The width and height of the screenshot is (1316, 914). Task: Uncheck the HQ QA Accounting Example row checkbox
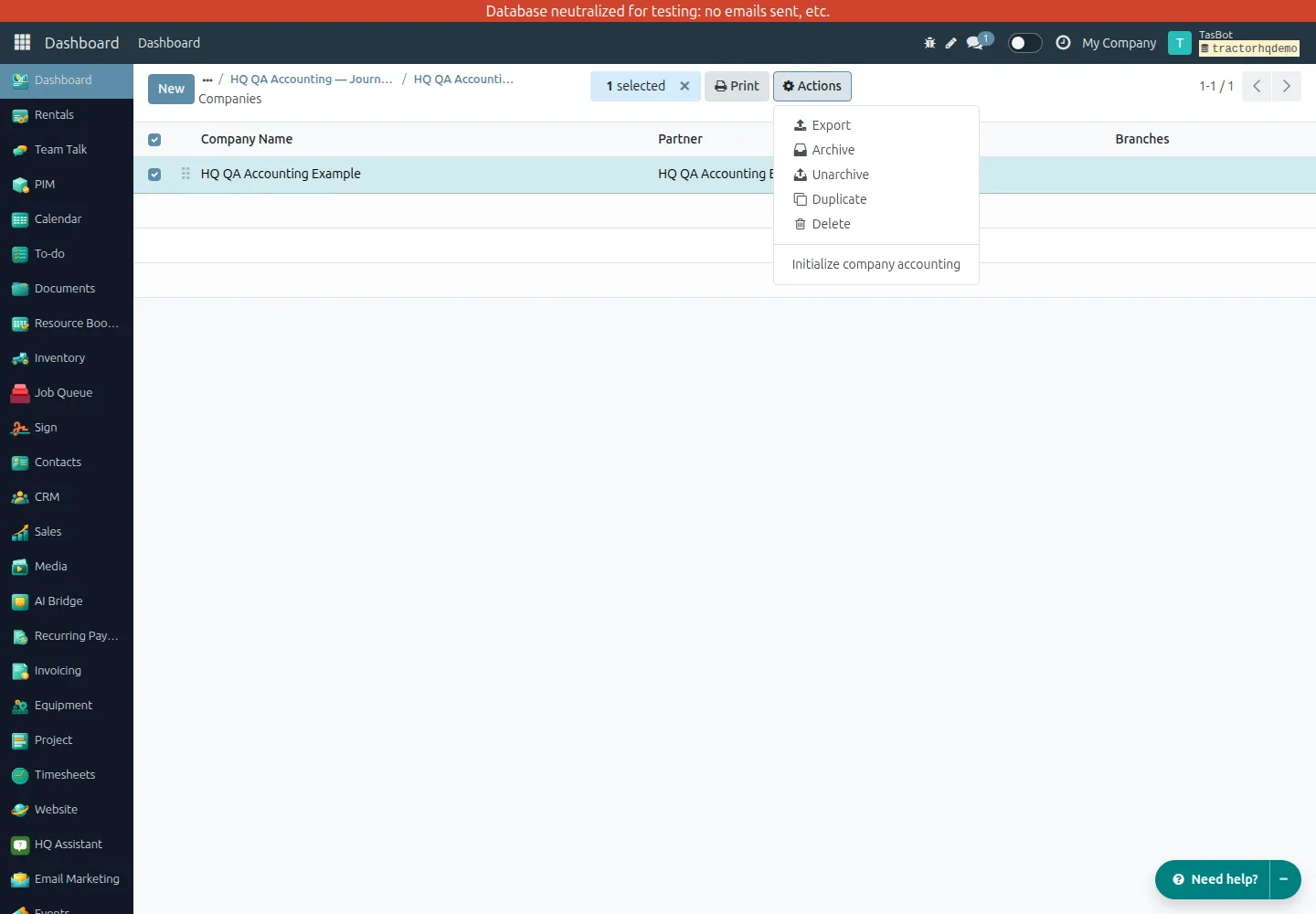tap(154, 175)
